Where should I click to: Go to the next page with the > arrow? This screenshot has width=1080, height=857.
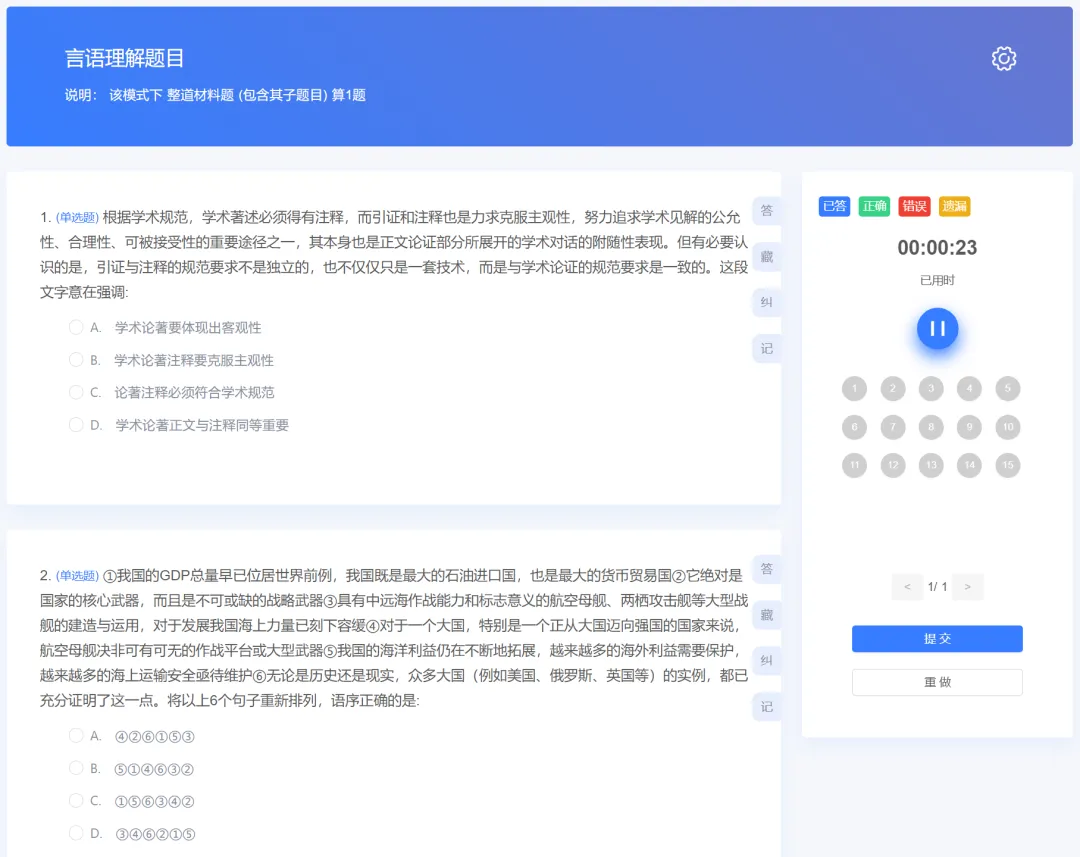[968, 587]
